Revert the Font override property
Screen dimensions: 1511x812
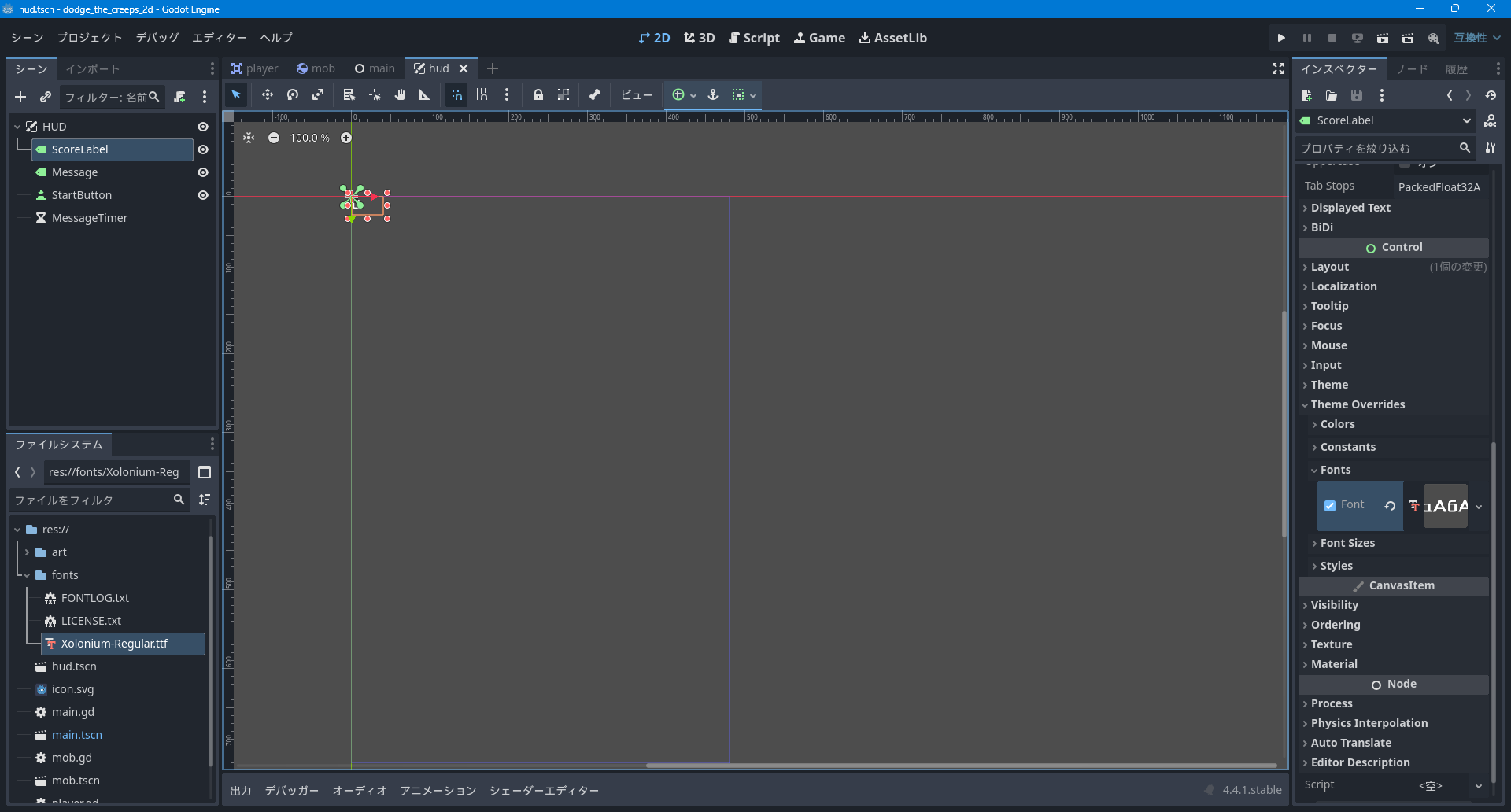point(1391,506)
